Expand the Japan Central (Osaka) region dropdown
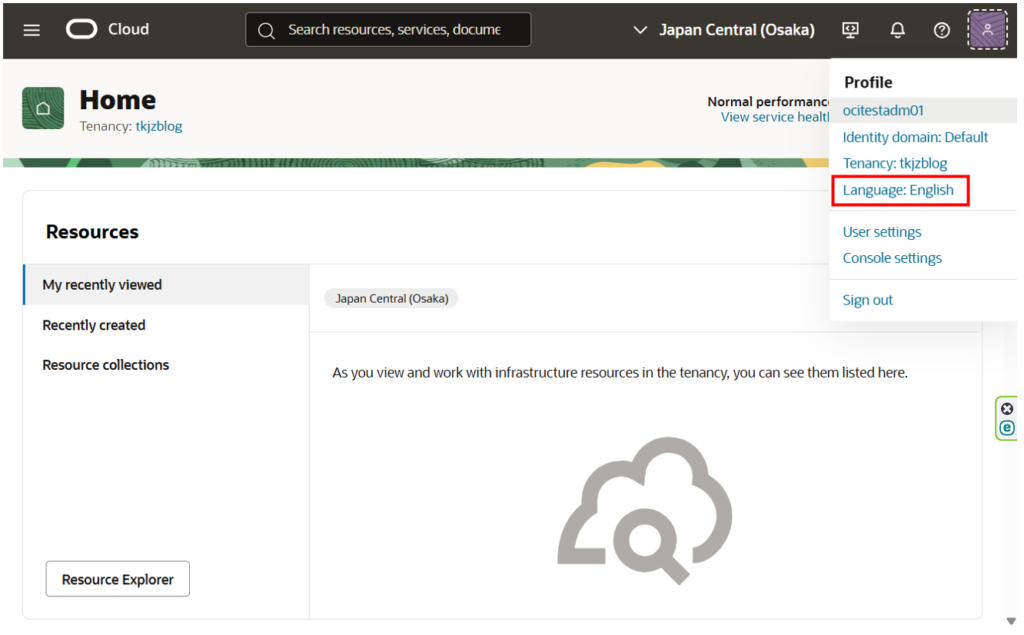The height and width of the screenshot is (635, 1024). tap(725, 30)
